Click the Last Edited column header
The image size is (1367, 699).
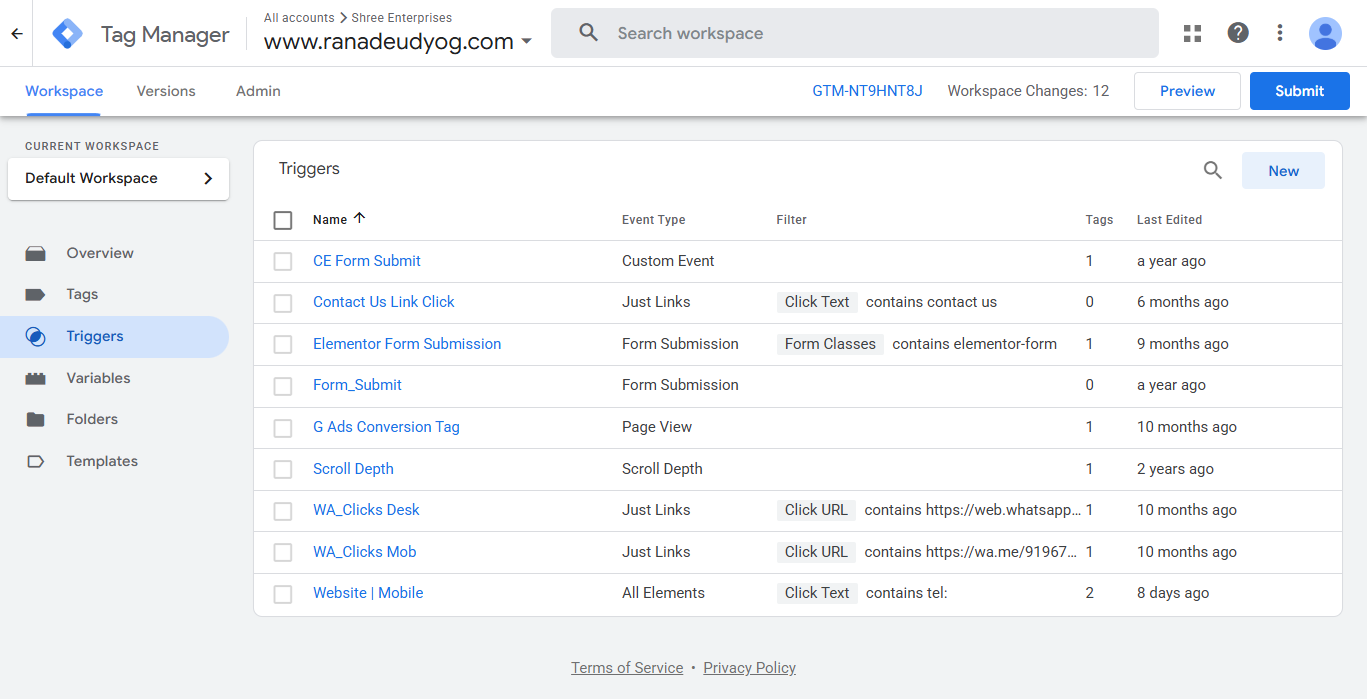[x=1169, y=220]
